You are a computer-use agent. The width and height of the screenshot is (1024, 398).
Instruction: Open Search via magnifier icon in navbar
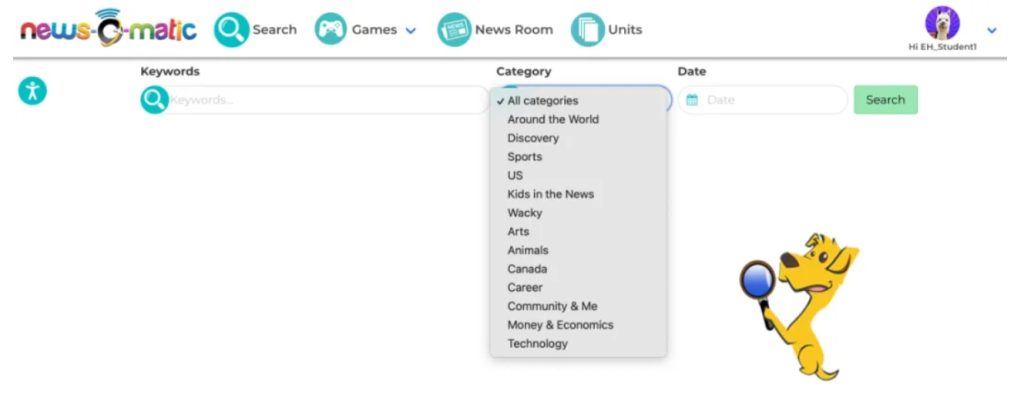pyautogui.click(x=231, y=29)
